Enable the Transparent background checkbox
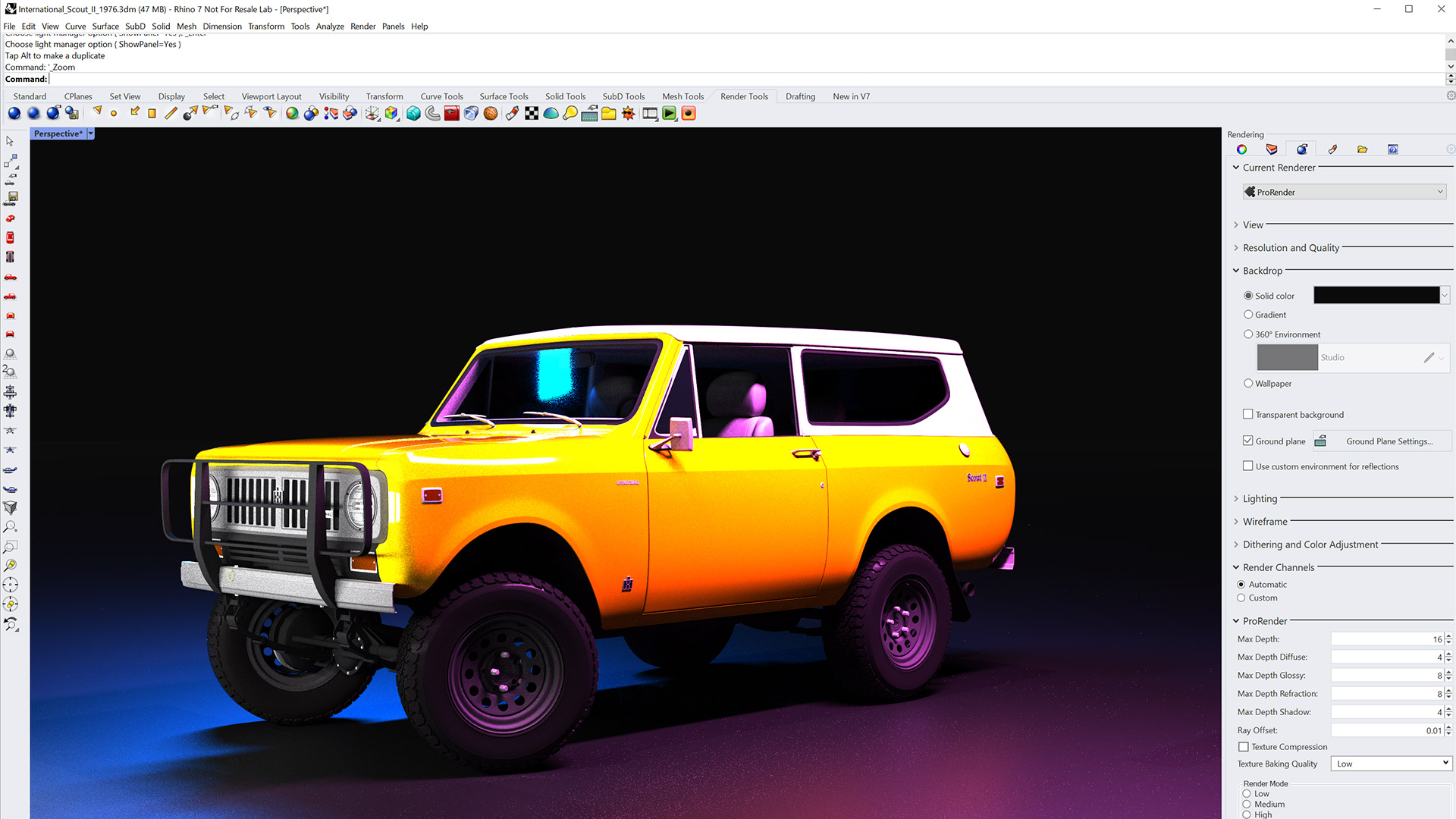This screenshot has width=1456, height=819. point(1248,414)
